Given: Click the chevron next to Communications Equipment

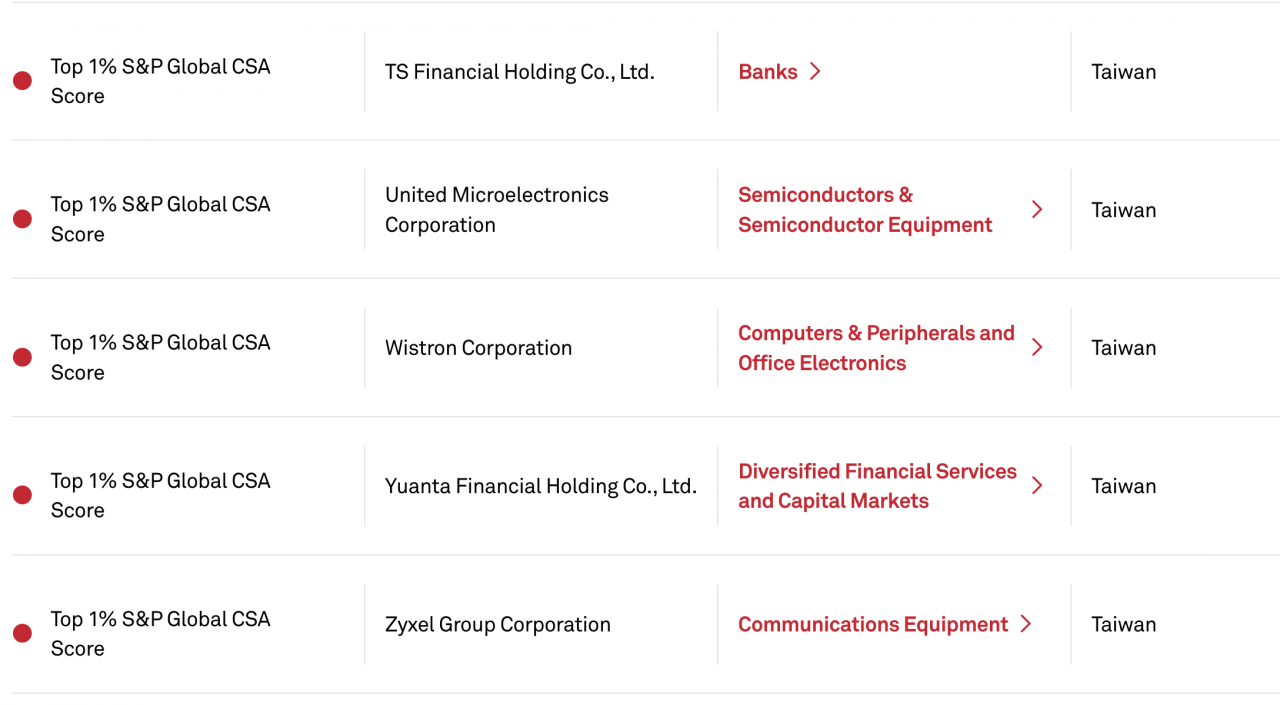Looking at the screenshot, I should [1025, 624].
